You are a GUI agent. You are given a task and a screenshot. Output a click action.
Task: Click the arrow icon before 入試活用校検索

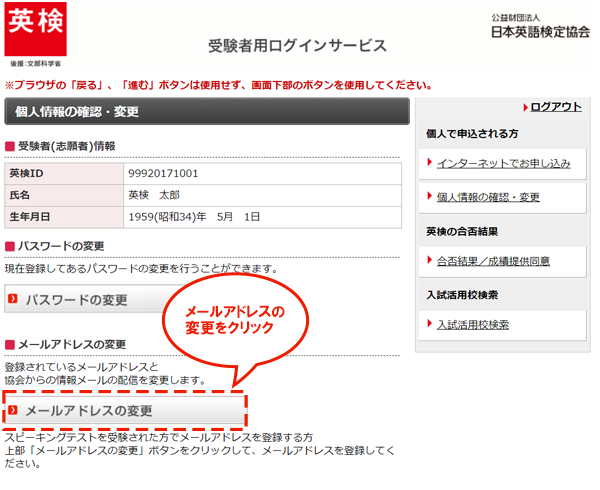pos(427,324)
